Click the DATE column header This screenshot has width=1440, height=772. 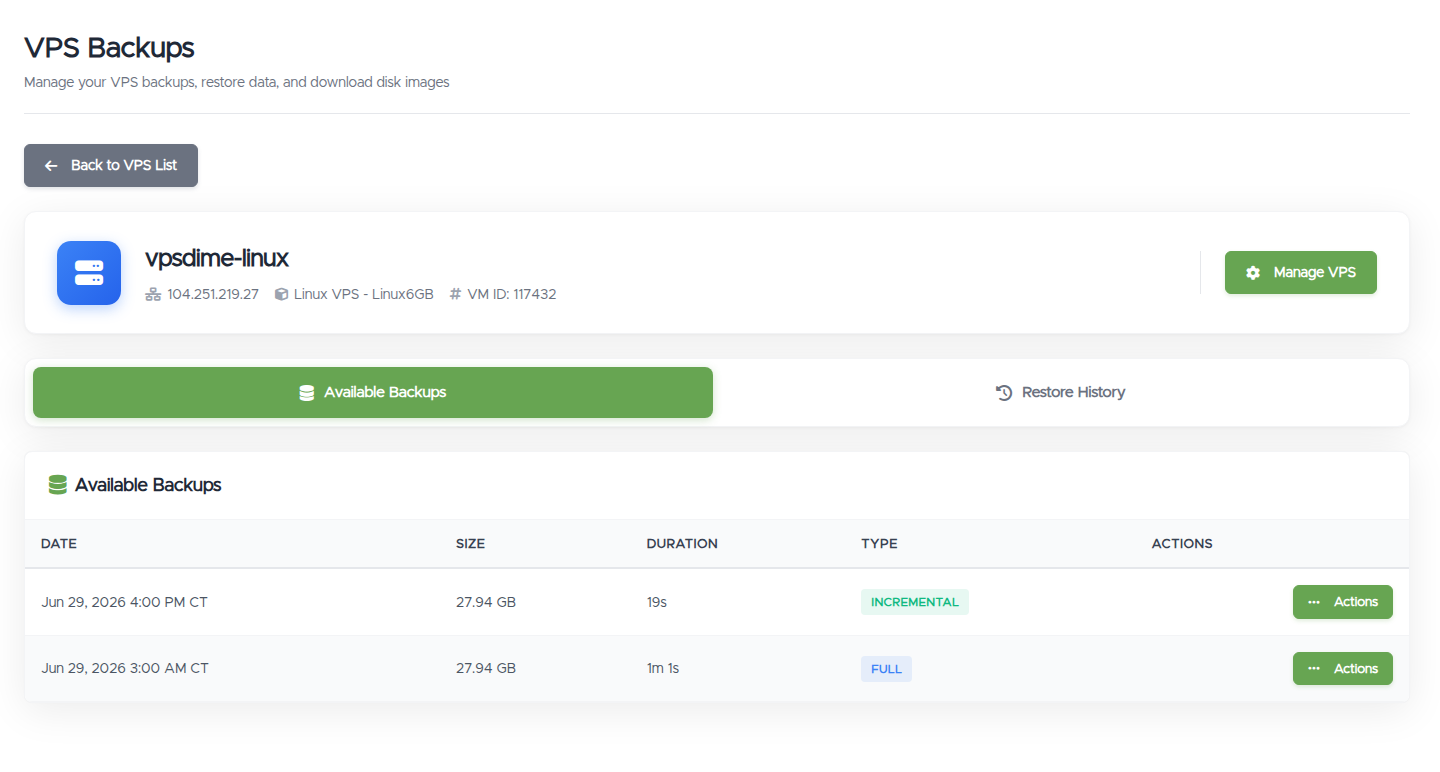click(x=59, y=544)
